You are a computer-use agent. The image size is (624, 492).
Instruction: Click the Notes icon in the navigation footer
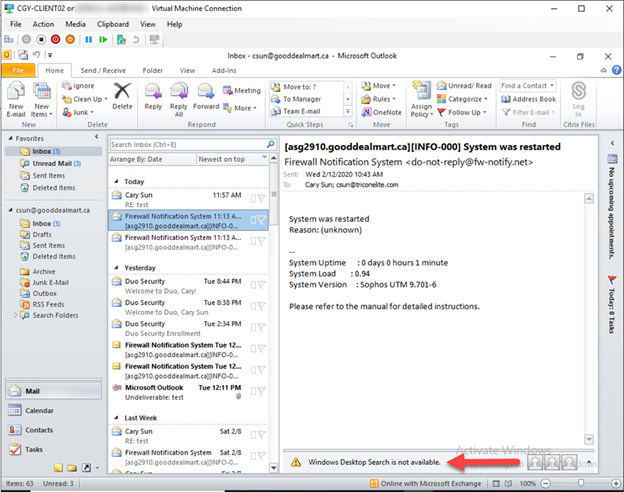(58, 468)
